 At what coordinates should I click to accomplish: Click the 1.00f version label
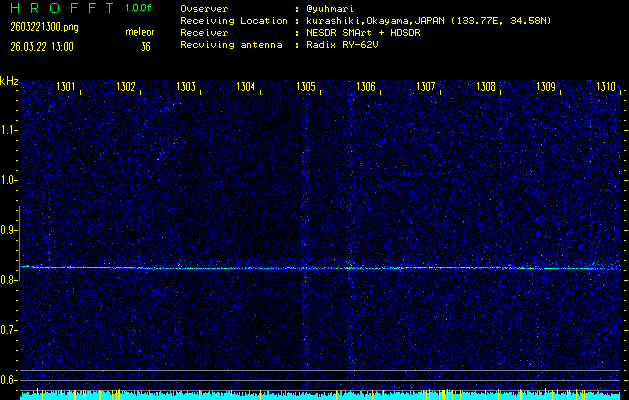click(140, 8)
